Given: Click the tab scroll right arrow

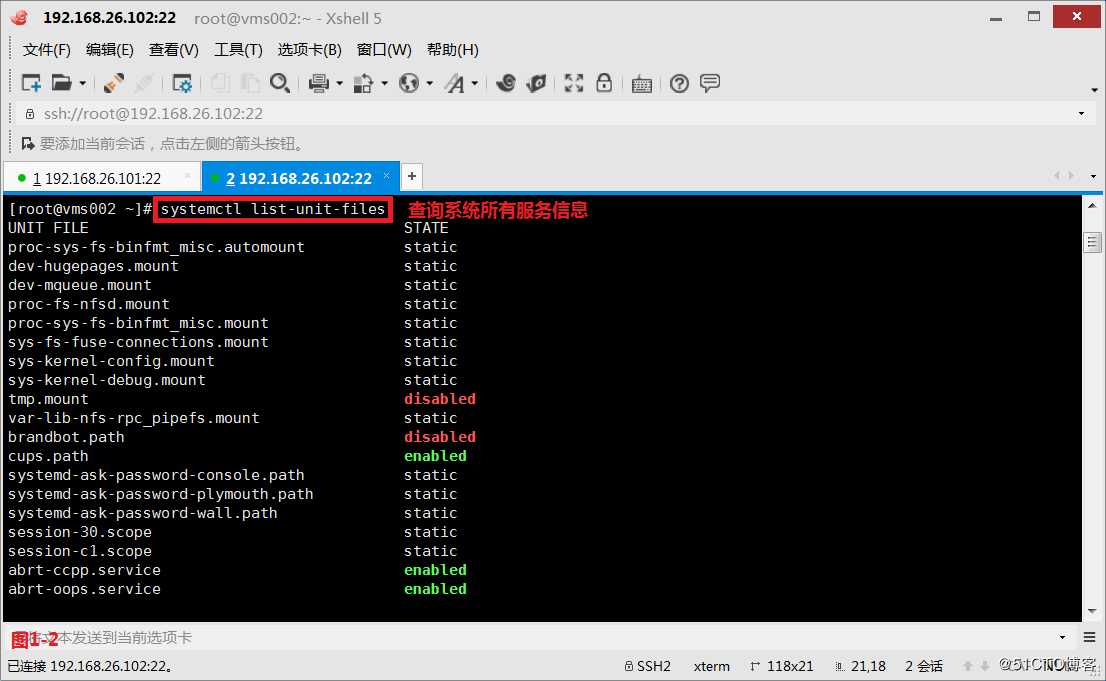Looking at the screenshot, I should click(1071, 176).
